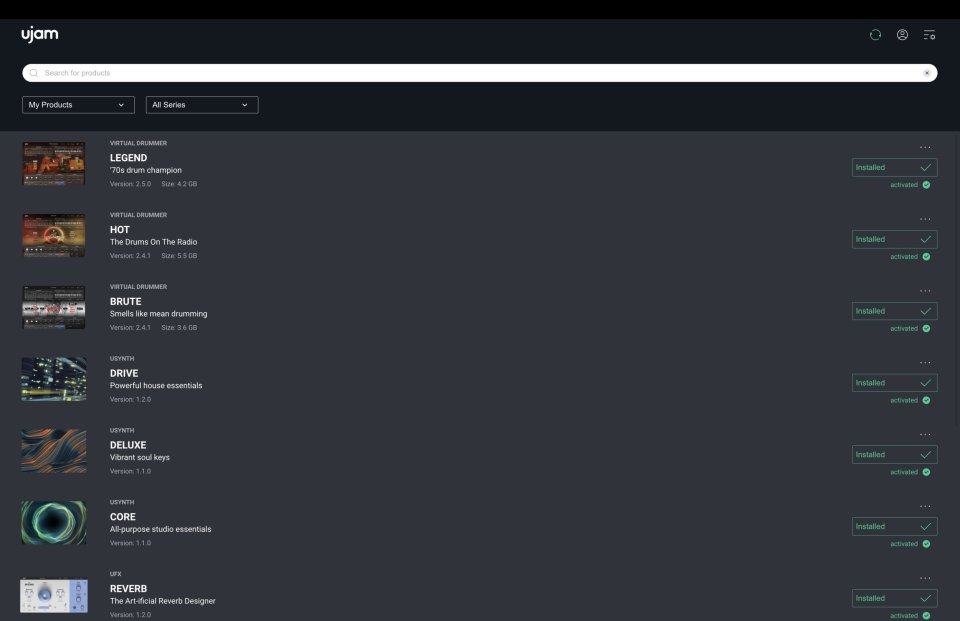960x621 pixels.
Task: Open the settings list icon in header
Action: 929,35
